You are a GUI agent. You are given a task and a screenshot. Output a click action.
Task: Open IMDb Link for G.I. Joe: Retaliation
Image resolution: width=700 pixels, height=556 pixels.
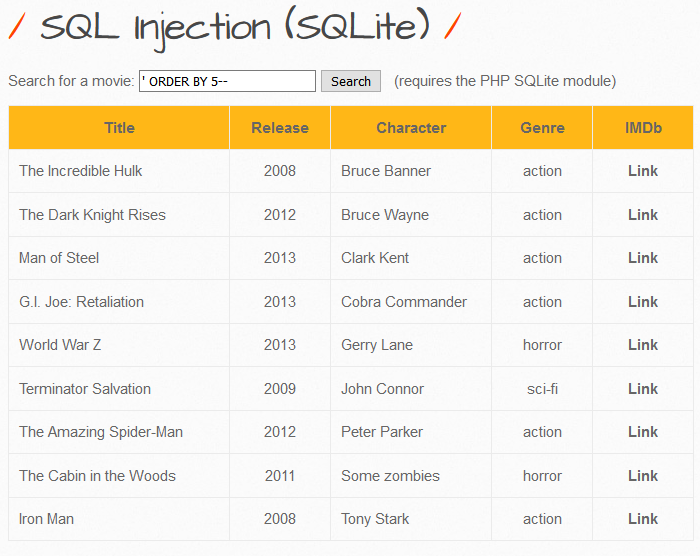(643, 302)
